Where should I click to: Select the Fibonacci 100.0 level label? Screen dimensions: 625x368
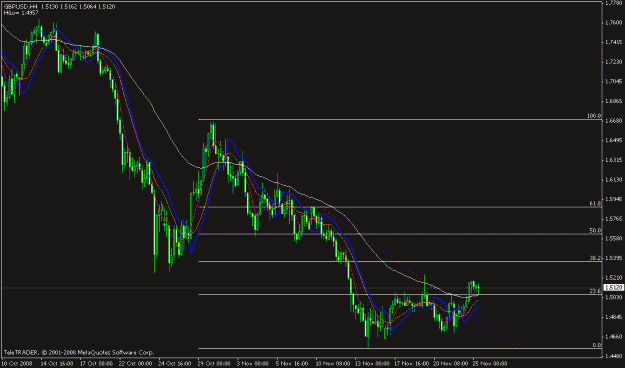click(x=594, y=116)
